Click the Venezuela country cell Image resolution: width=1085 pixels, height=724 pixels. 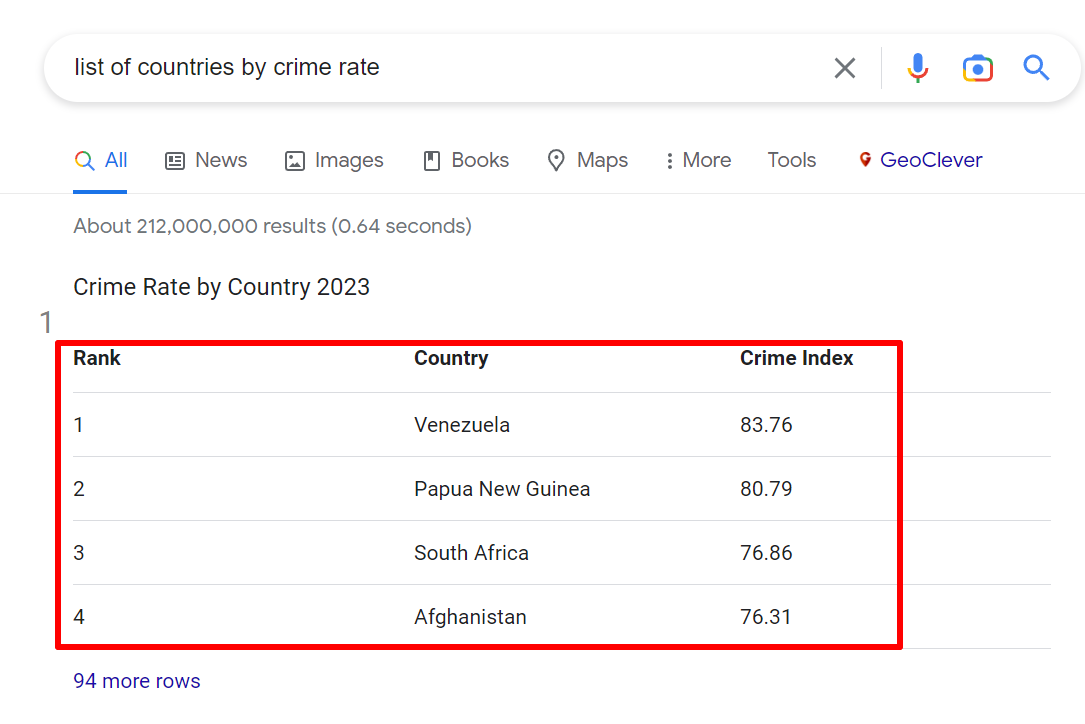coord(462,425)
